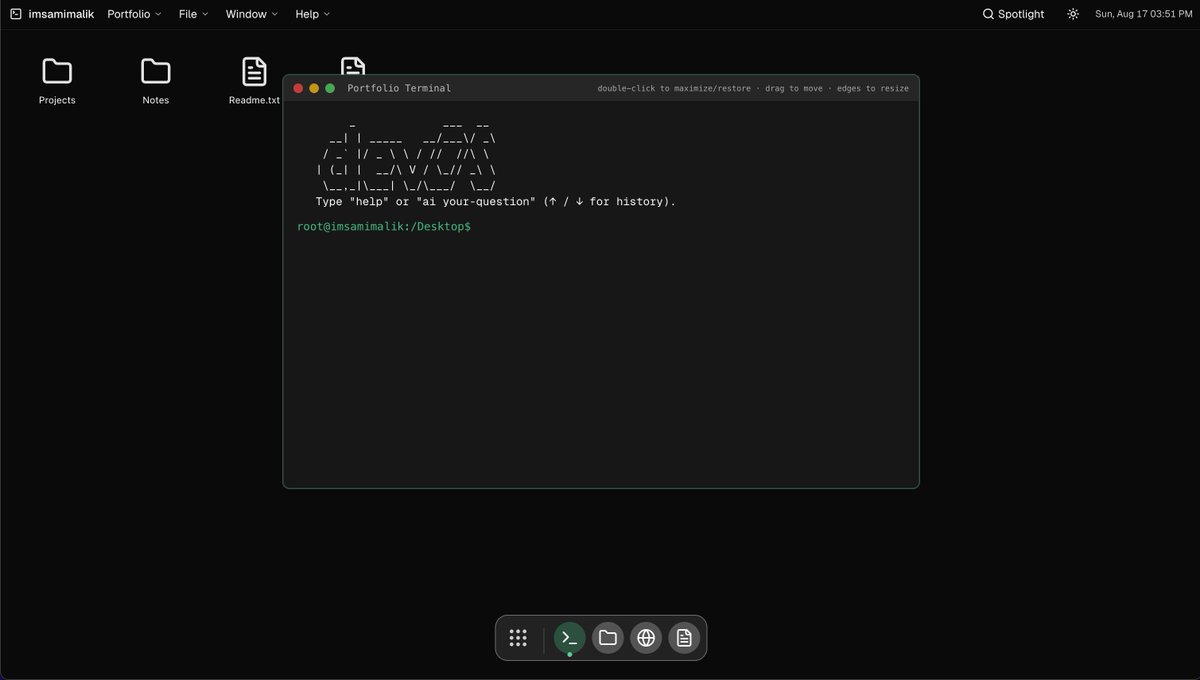Expand the Help menu

312,14
